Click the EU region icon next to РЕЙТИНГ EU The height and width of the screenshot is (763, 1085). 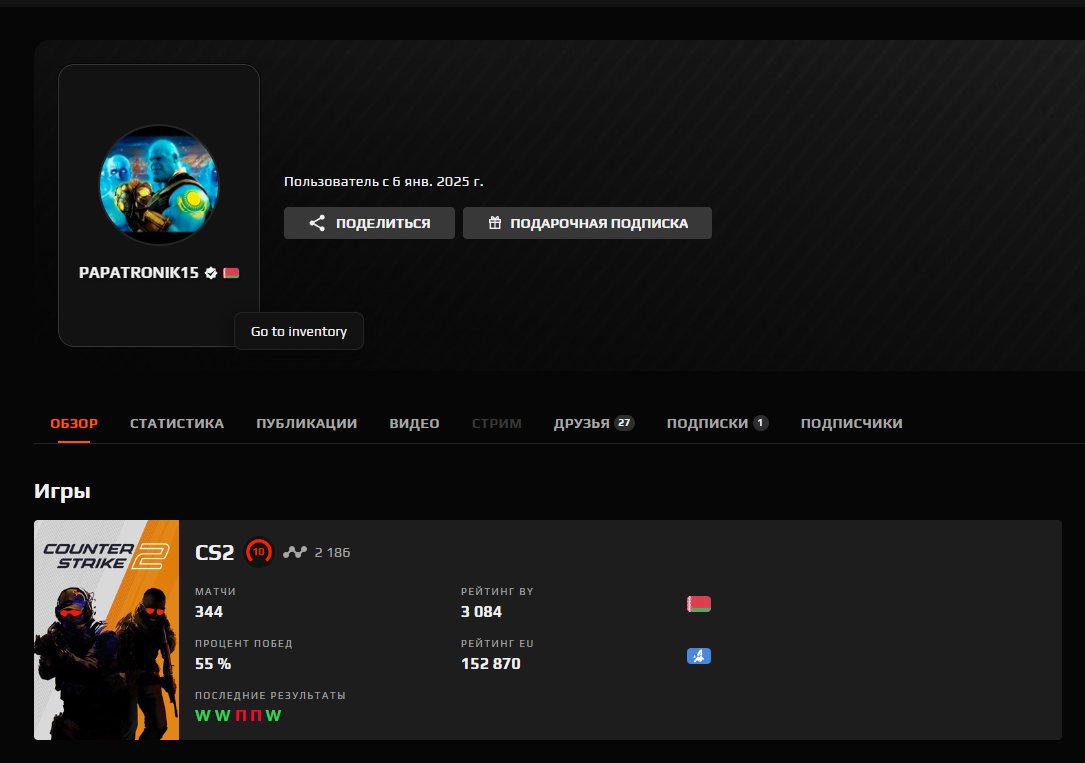click(x=698, y=655)
